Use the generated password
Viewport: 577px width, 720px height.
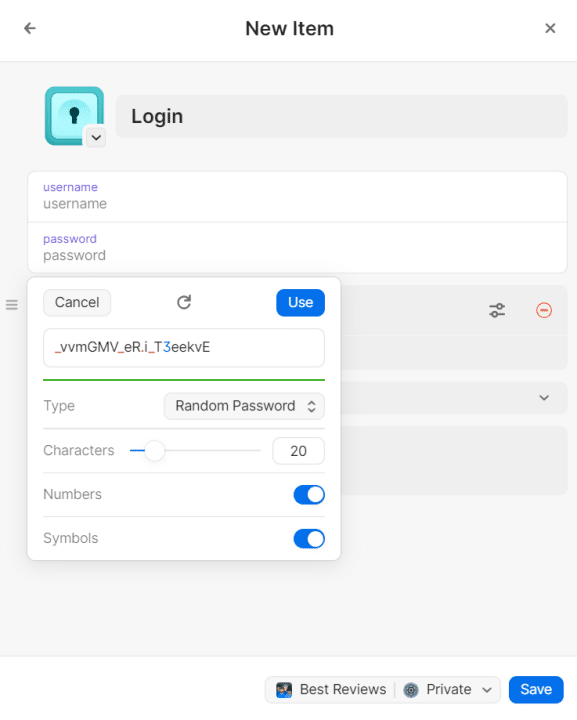[x=300, y=303]
